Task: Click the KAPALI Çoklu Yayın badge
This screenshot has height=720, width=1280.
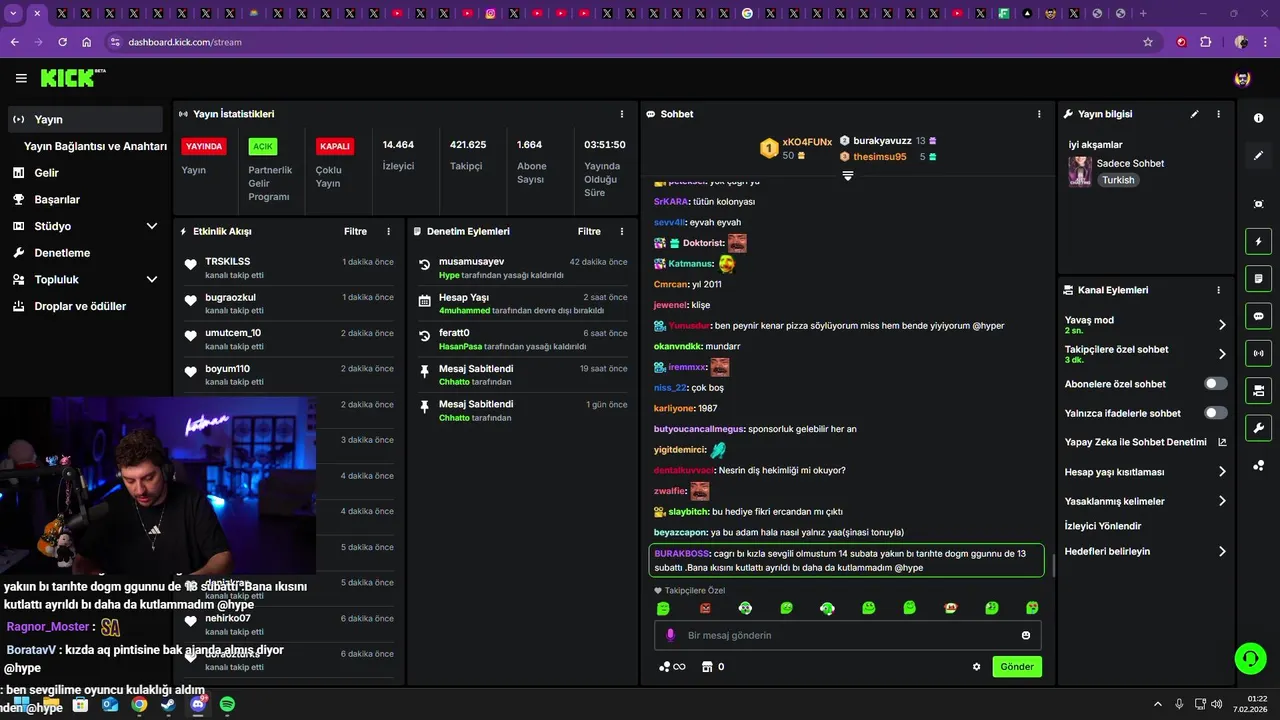Action: (x=334, y=146)
